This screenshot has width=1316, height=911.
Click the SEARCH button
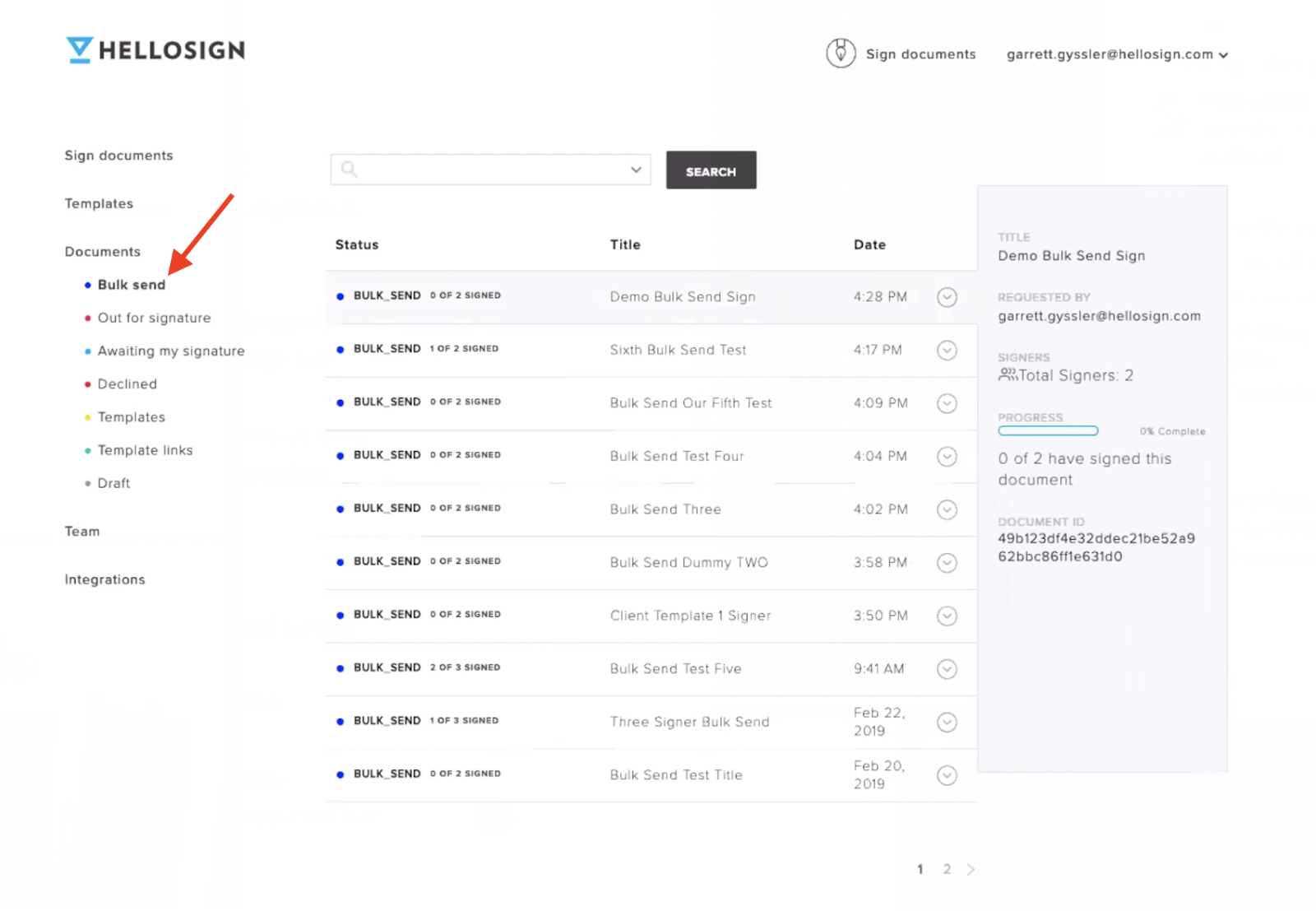[x=711, y=170]
